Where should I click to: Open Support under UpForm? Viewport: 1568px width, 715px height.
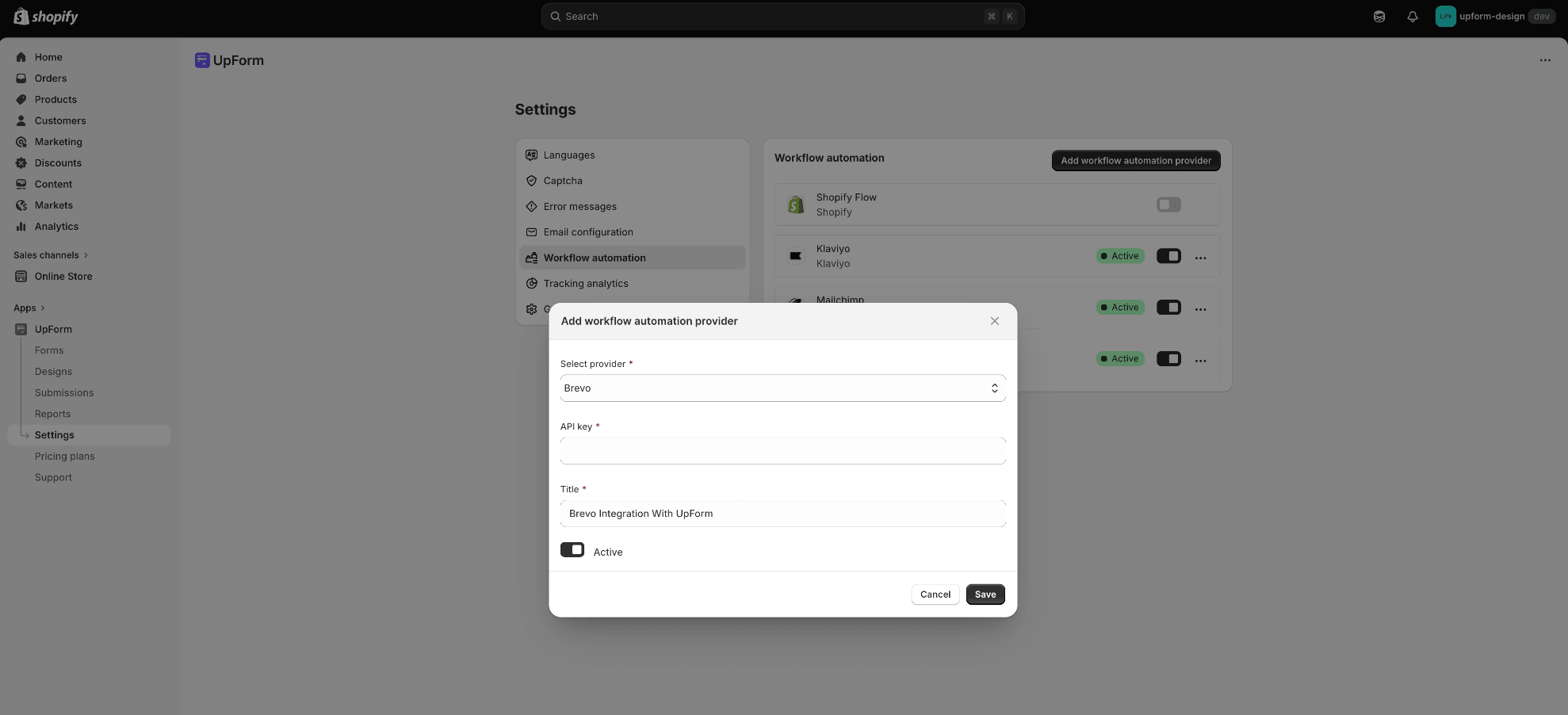[53, 477]
